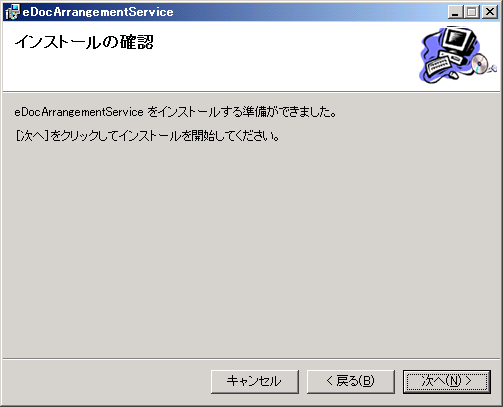Screen dimensions: 503x407
Task: Click the keyboard in banner graphic
Action: coord(438,65)
